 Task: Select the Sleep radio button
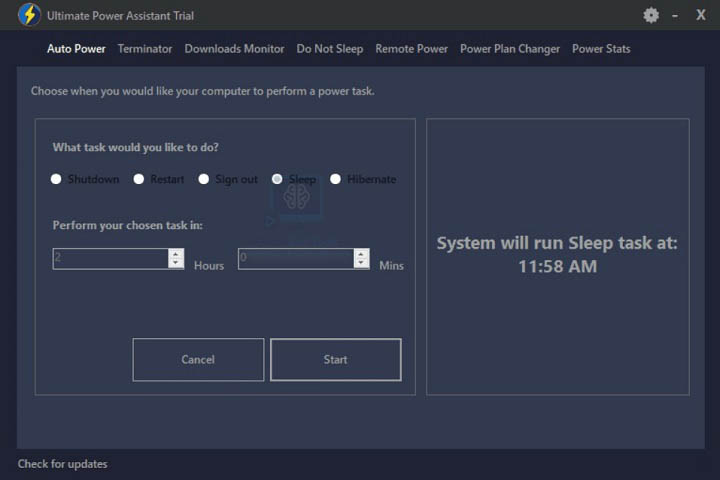point(277,179)
